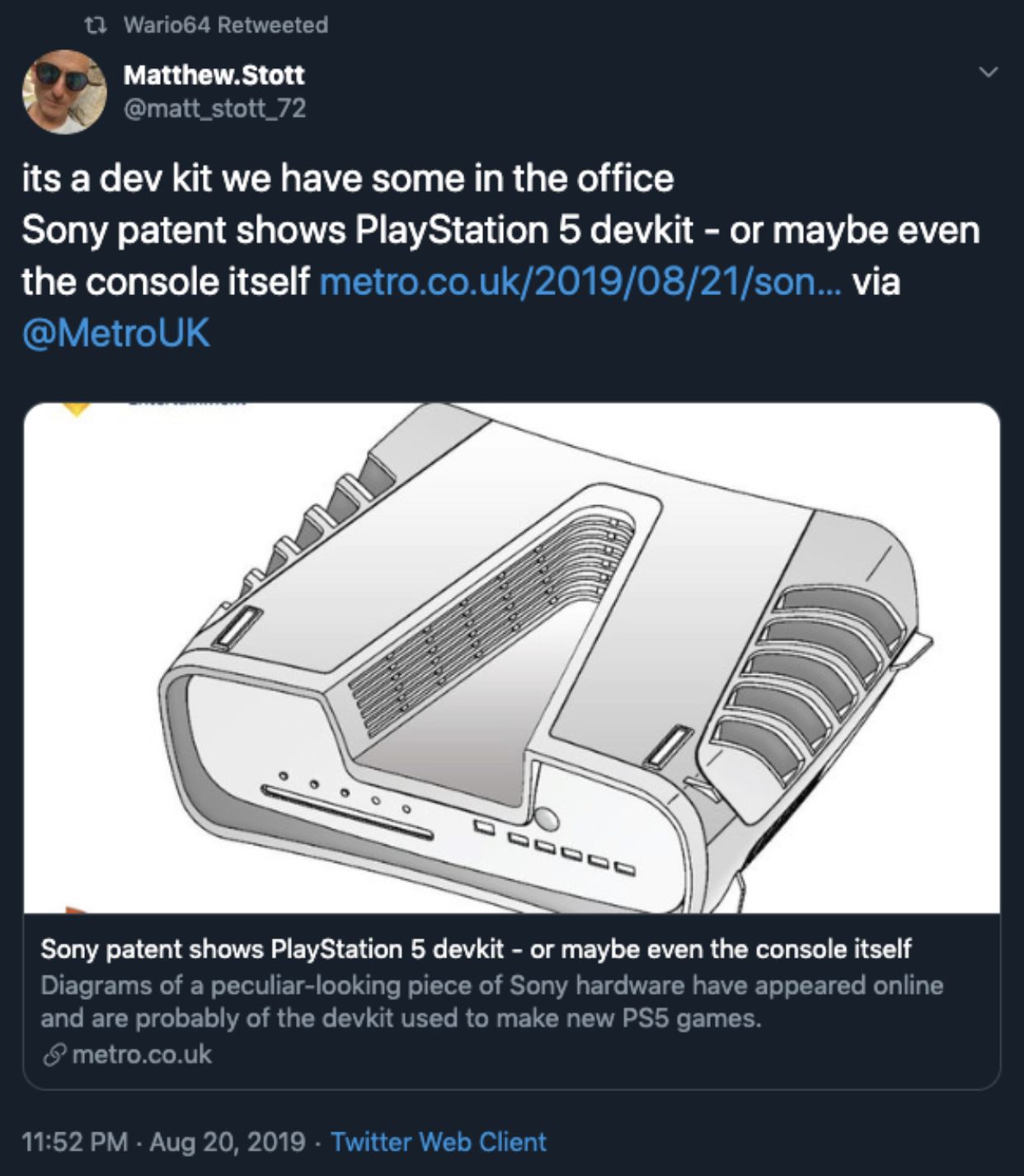This screenshot has width=1024, height=1176.
Task: Open the PS5 devkit article card headline
Action: [x=476, y=950]
